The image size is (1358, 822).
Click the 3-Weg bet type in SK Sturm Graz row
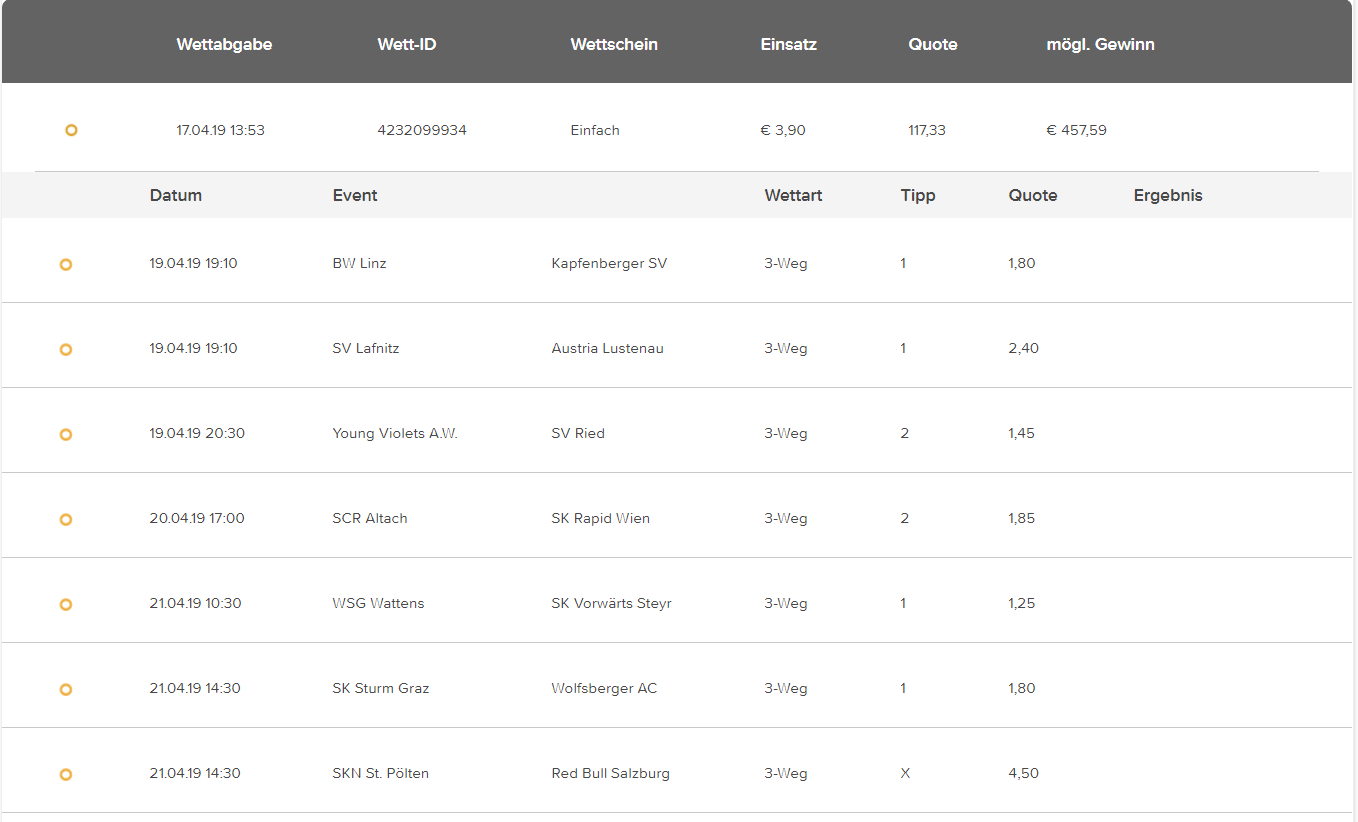click(785, 688)
